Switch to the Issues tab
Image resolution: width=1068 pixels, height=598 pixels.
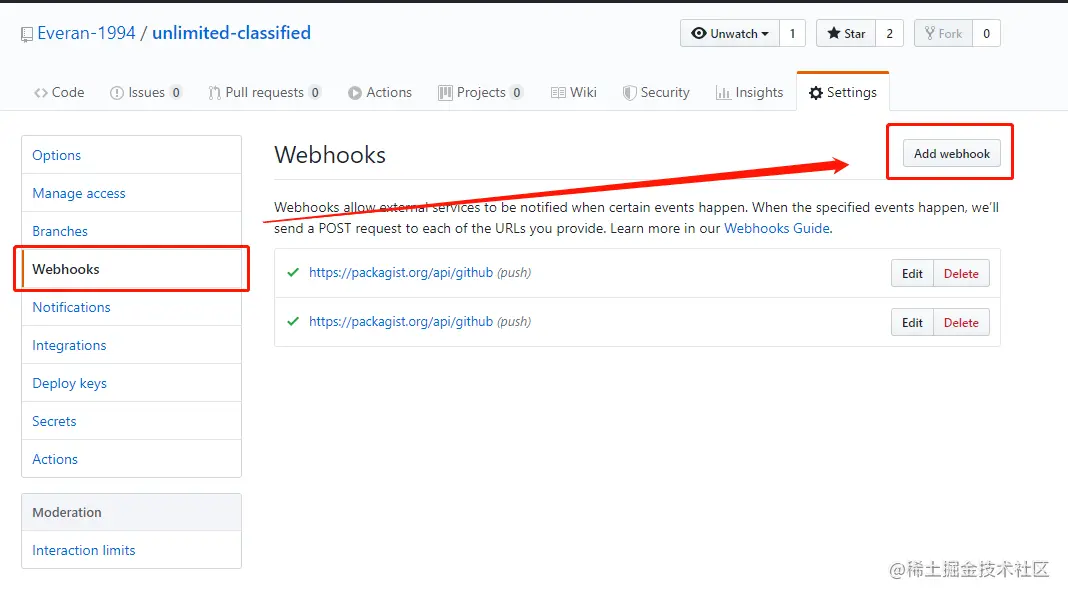coord(146,93)
